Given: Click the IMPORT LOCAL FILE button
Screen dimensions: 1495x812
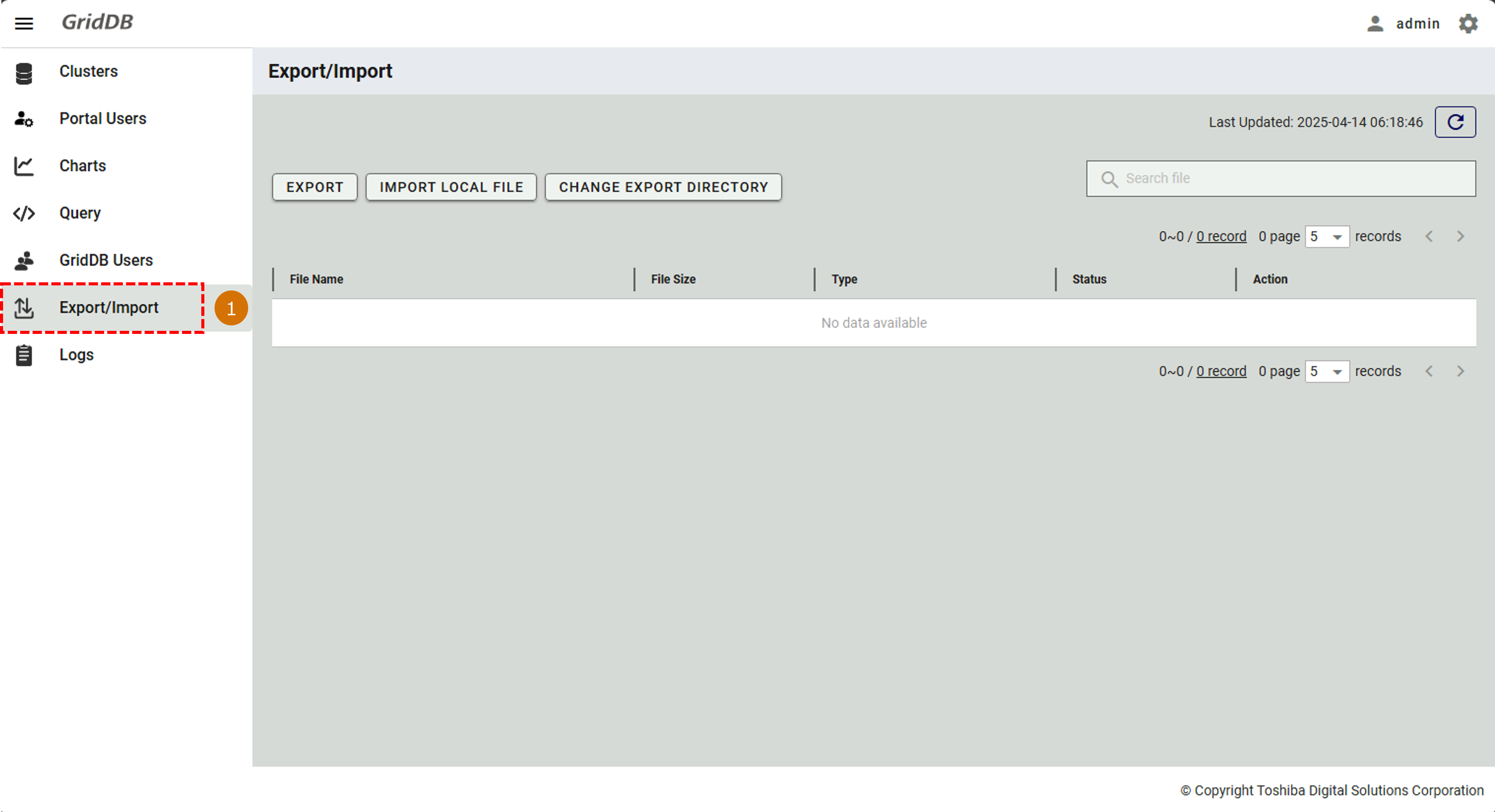Looking at the screenshot, I should click(451, 187).
